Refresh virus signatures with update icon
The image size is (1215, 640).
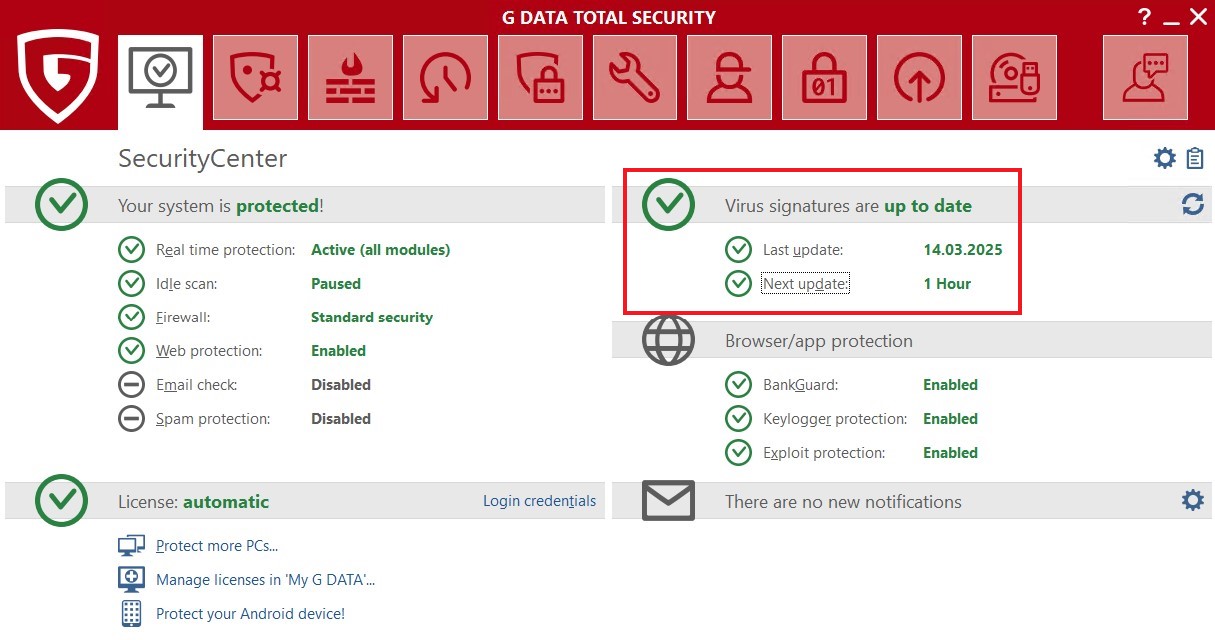tap(1192, 205)
